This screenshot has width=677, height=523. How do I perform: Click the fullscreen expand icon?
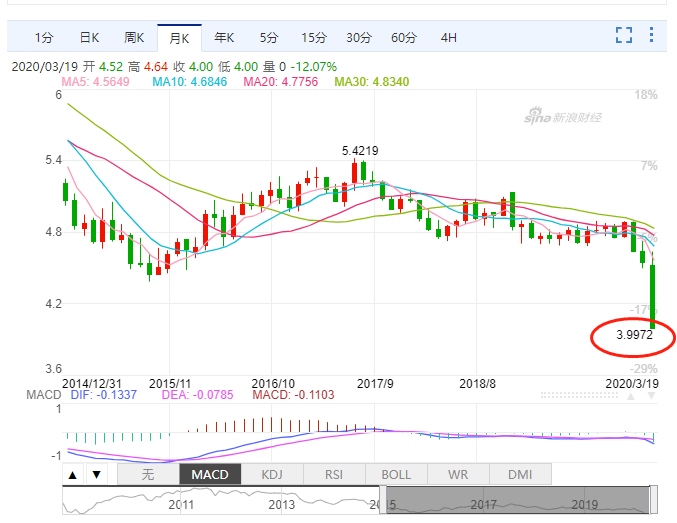coord(624,36)
